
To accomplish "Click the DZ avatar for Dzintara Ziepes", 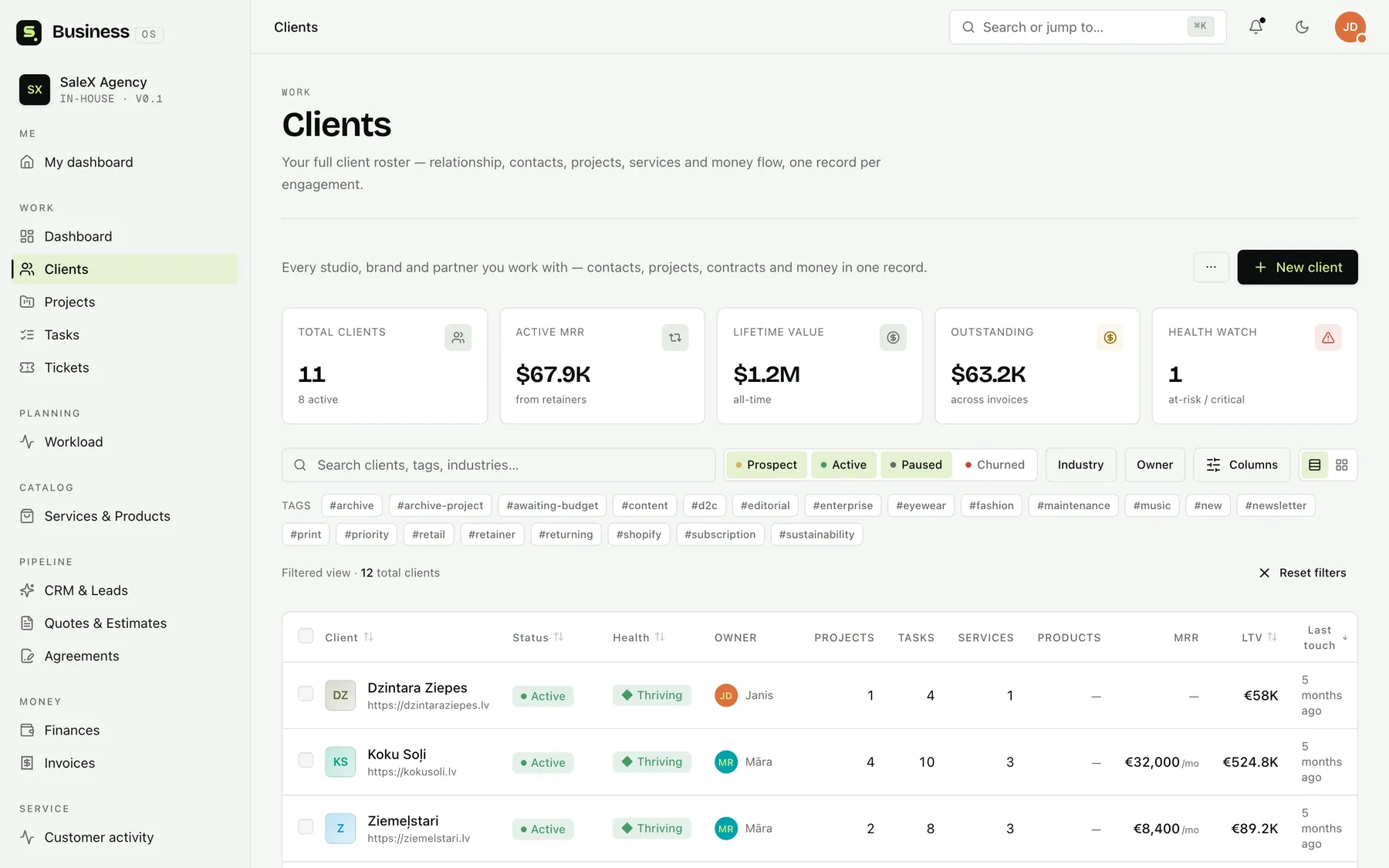I will (x=340, y=695).
